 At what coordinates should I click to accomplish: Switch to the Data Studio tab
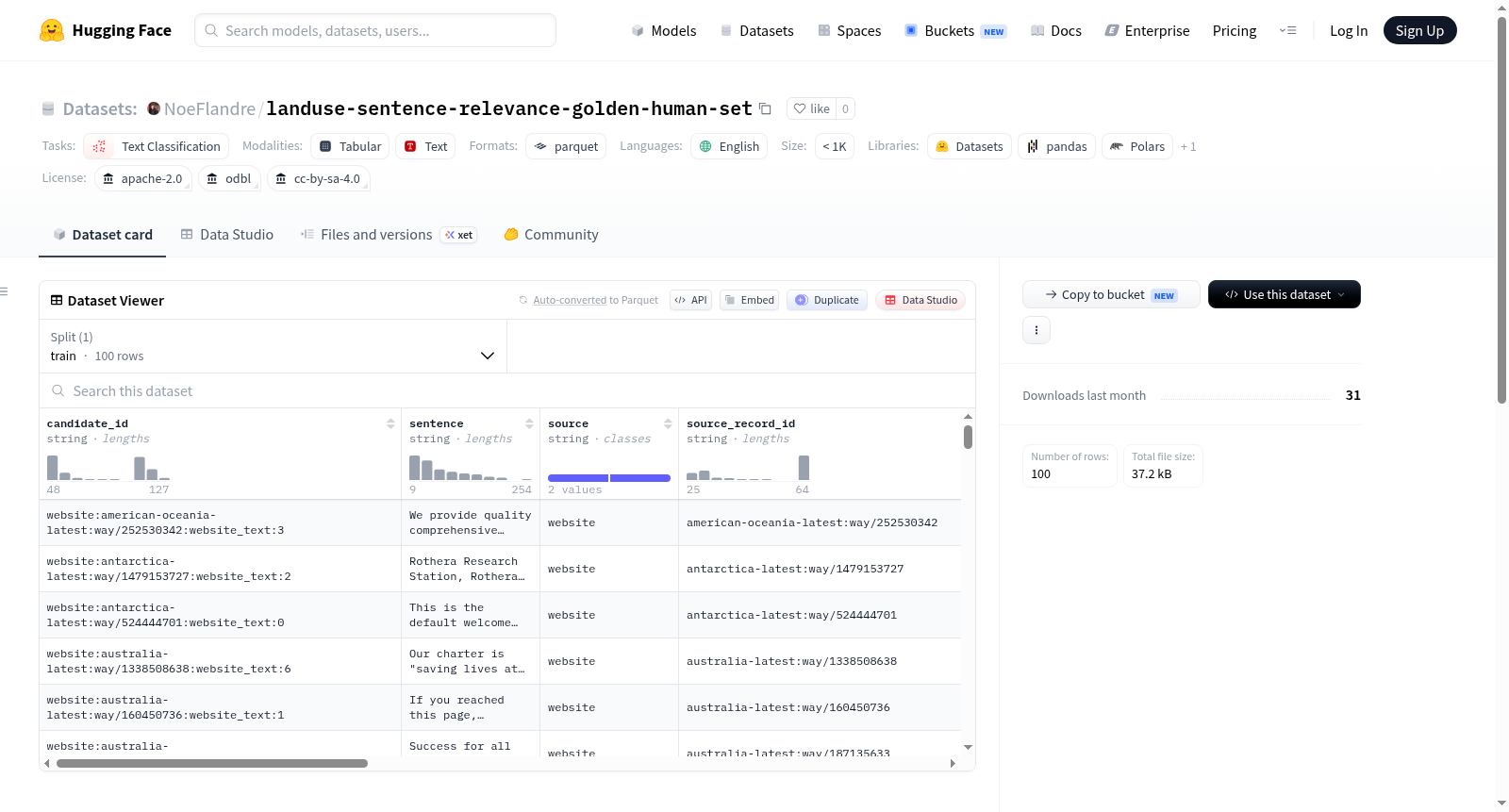[x=227, y=235]
